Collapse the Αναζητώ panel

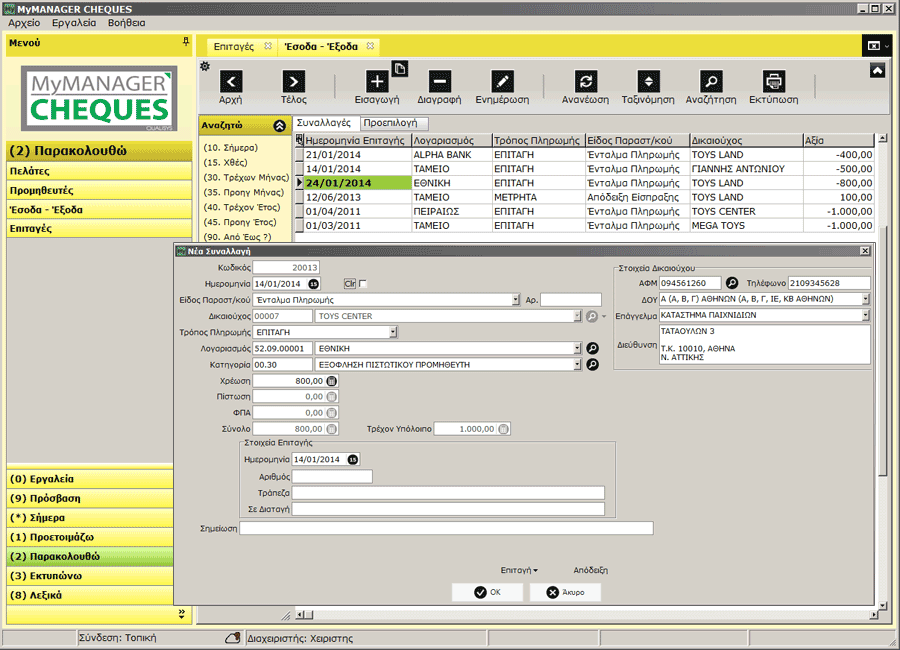tap(280, 126)
